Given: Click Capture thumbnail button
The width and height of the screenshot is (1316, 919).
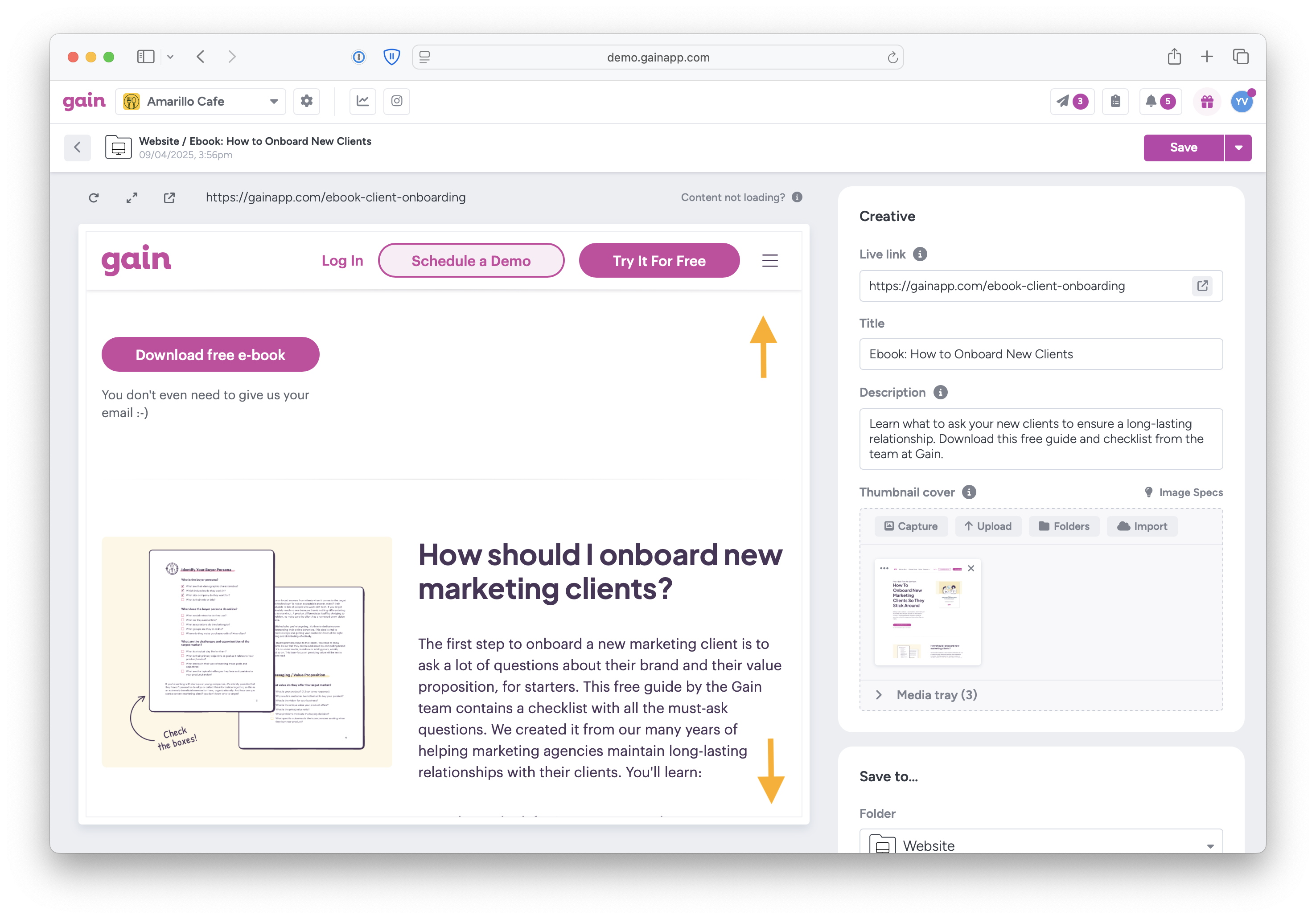Looking at the screenshot, I should pyautogui.click(x=911, y=526).
